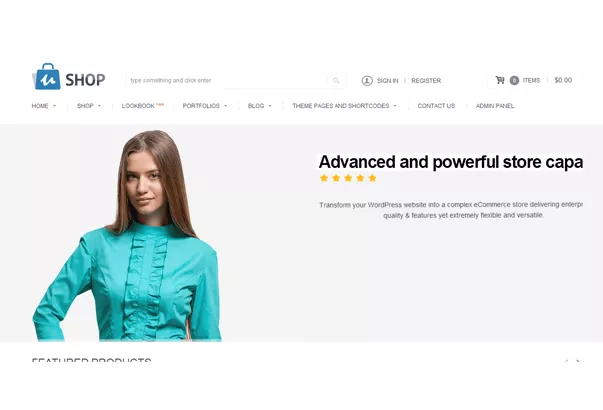
Task: Open Theme Pages and Shortcodes menu
Action: [344, 106]
